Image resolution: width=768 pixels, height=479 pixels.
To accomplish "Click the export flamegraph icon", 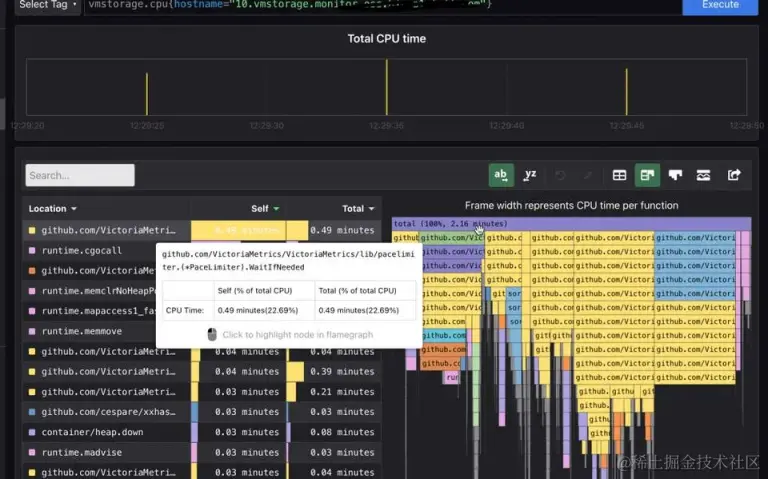I will point(734,175).
